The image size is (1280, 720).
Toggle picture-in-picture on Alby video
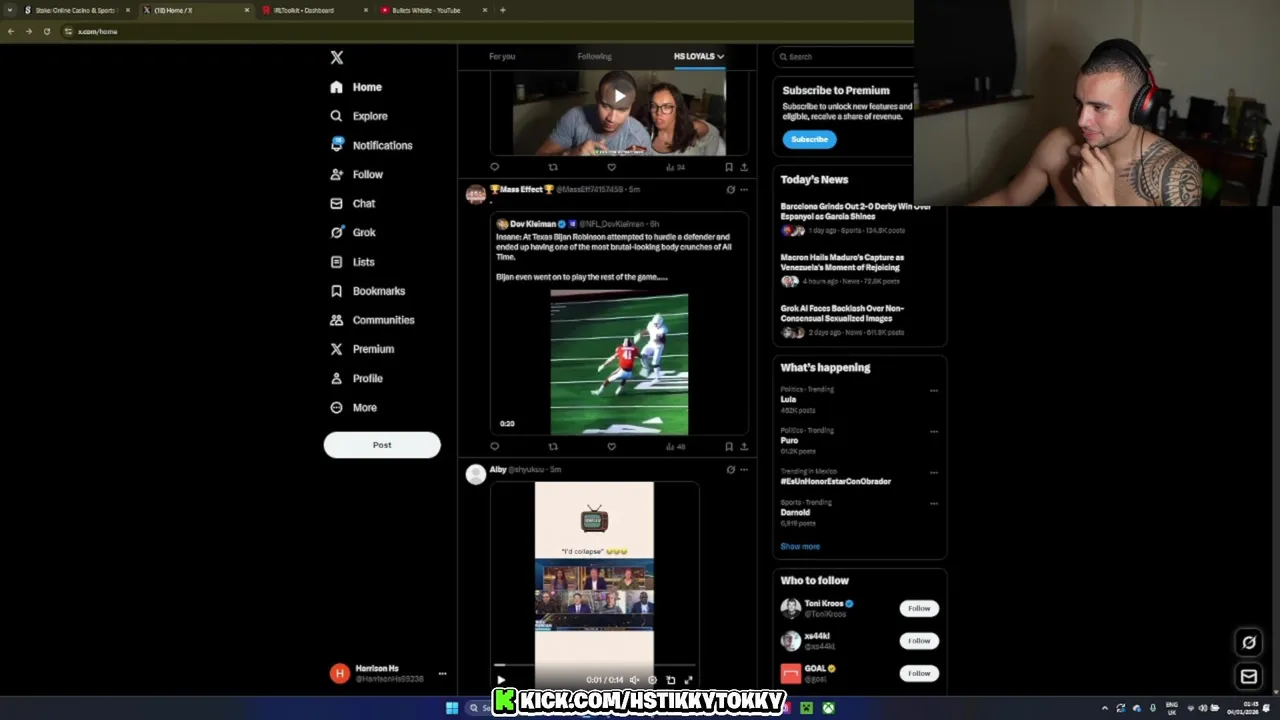pos(670,680)
